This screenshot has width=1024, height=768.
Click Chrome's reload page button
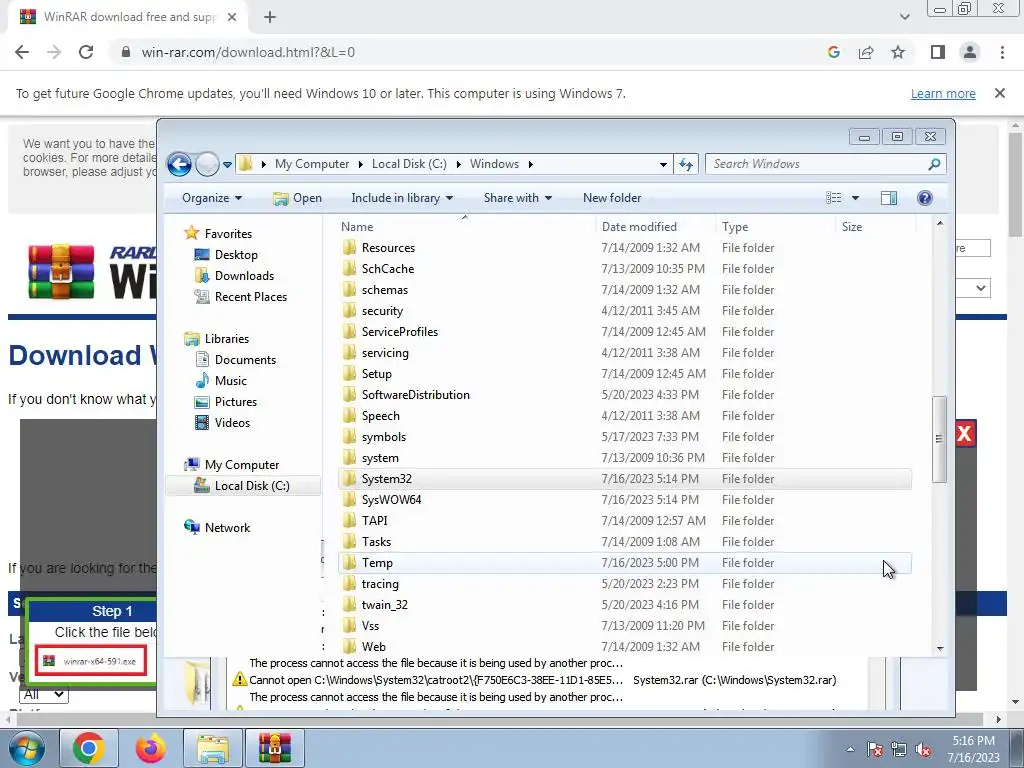86,52
